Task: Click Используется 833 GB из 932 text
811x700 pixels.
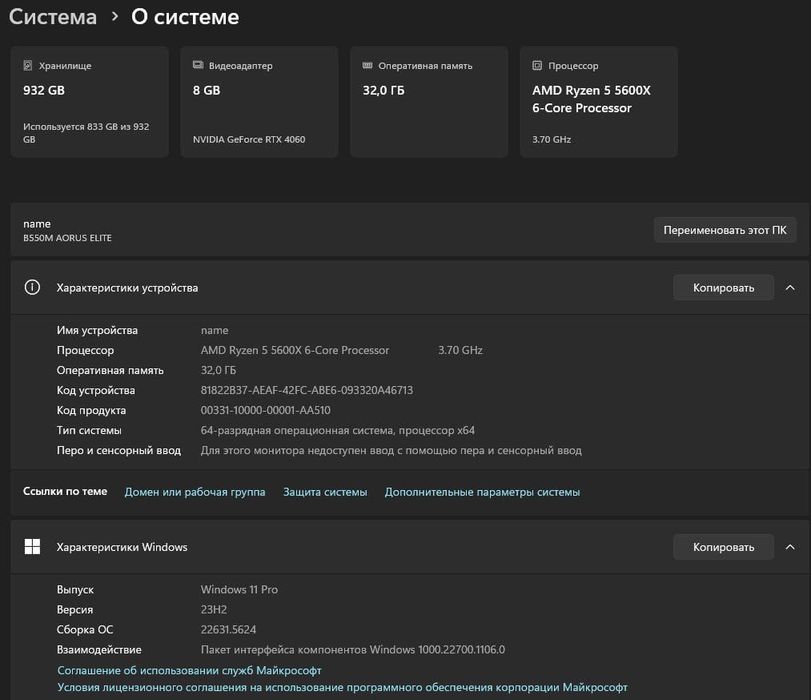Action: pyautogui.click(x=86, y=133)
